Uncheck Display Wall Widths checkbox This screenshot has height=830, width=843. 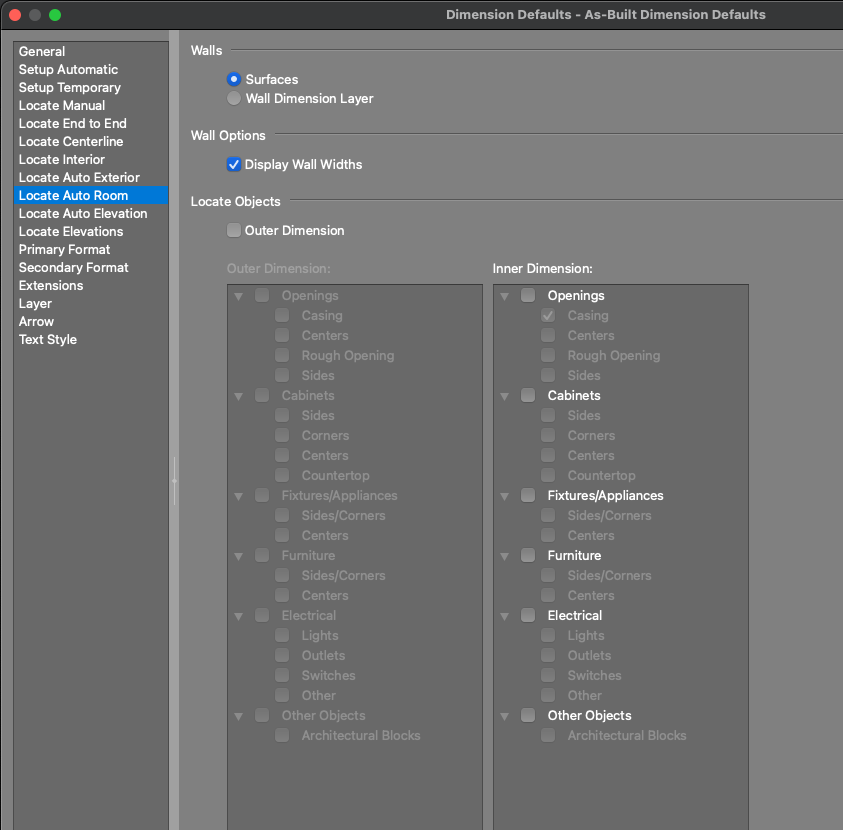pos(234,164)
